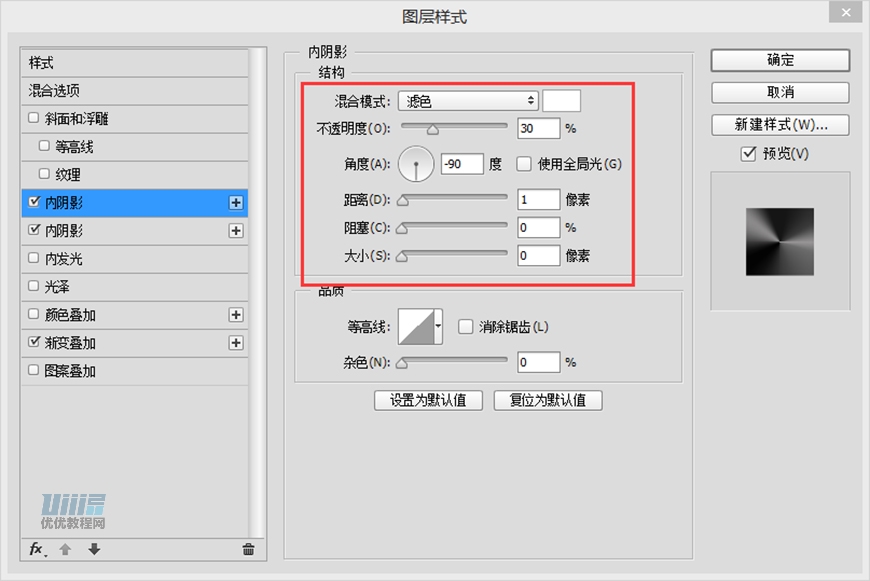Select 样式 in the left list

(x=134, y=63)
